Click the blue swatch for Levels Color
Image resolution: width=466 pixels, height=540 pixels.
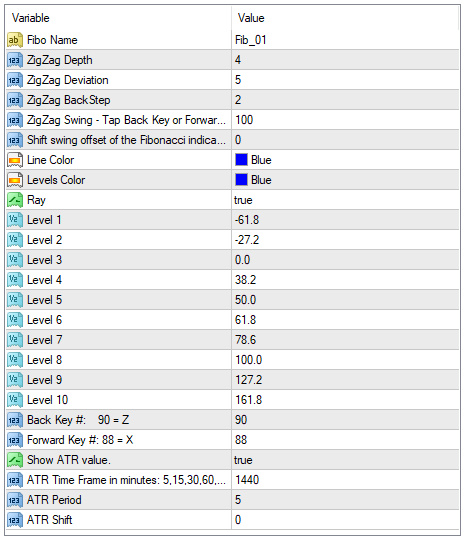(x=241, y=180)
